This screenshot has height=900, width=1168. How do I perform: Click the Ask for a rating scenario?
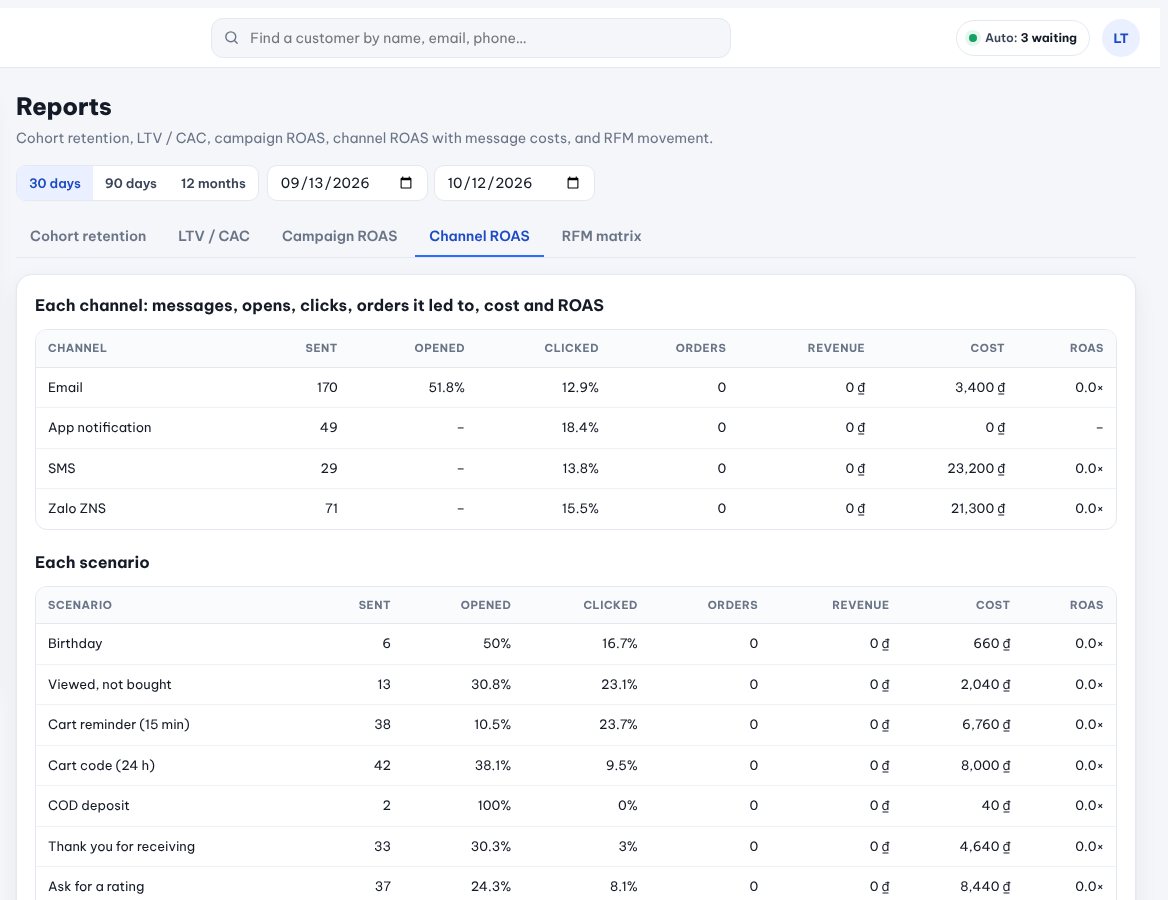click(96, 887)
